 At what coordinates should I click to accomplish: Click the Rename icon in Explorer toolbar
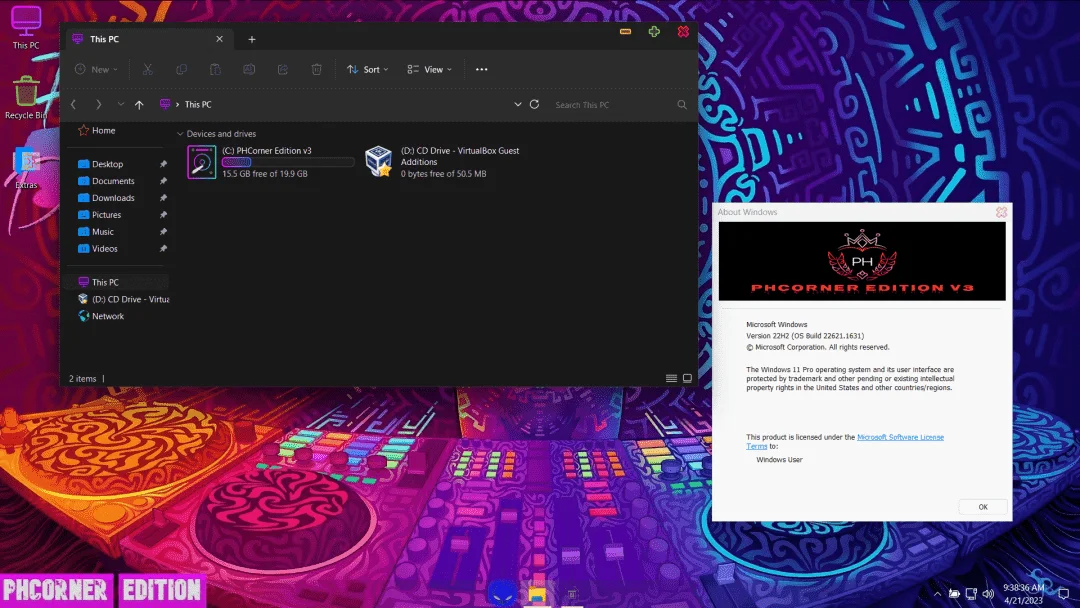click(249, 70)
